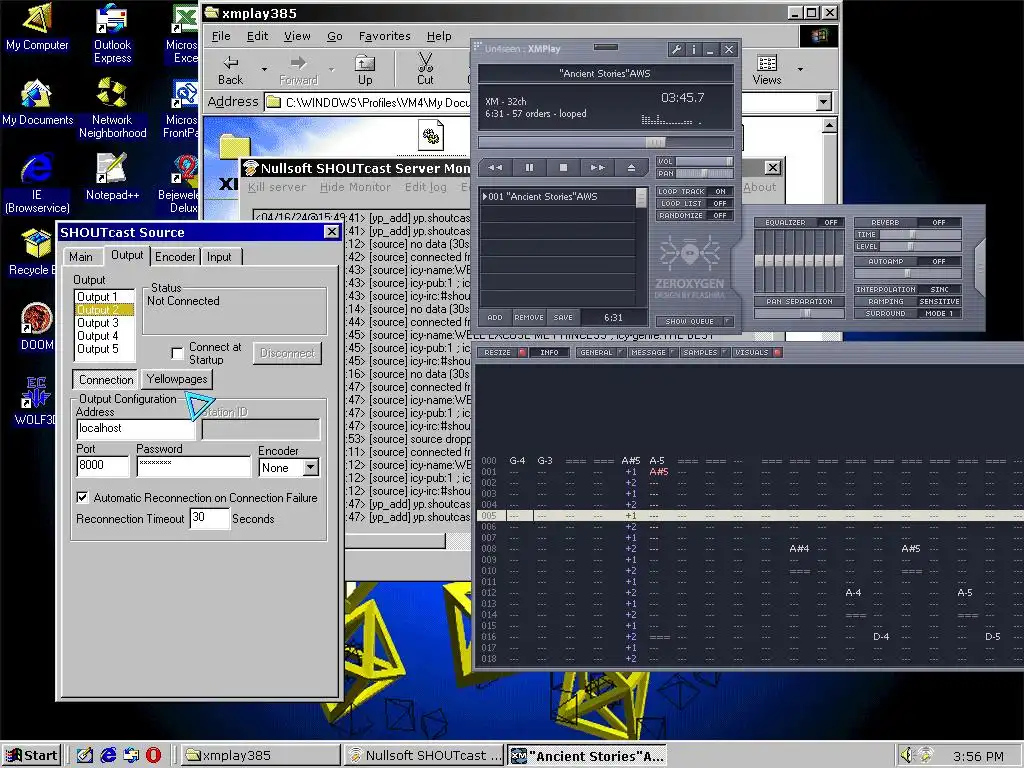Adjust the Reverb TIME slider
This screenshot has width=1024, height=768.
point(920,234)
